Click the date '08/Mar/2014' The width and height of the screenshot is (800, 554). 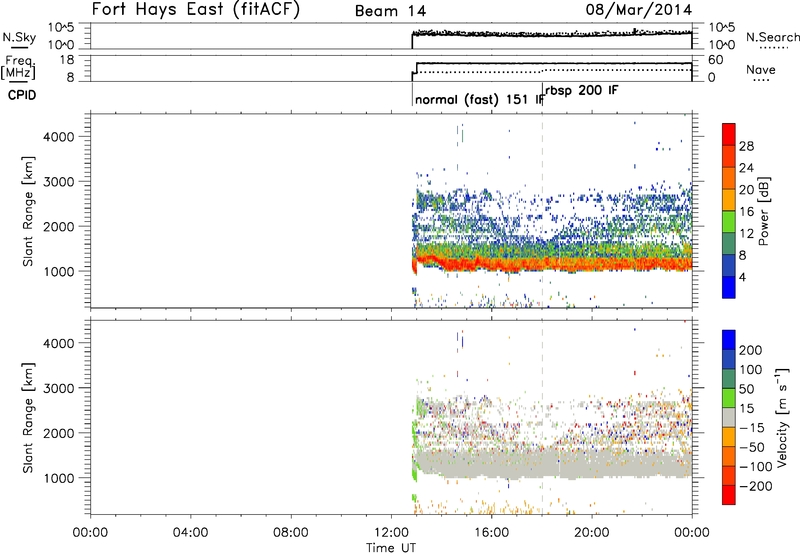[x=639, y=10]
